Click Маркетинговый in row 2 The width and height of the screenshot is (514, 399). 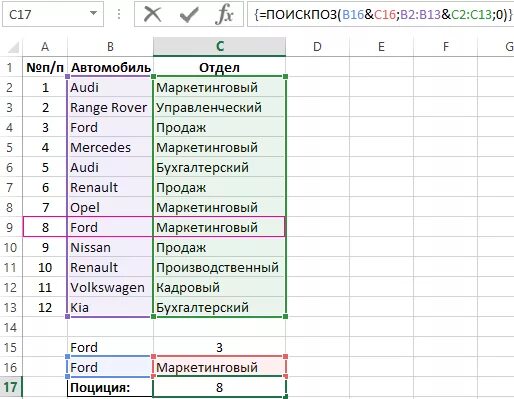click(x=219, y=87)
